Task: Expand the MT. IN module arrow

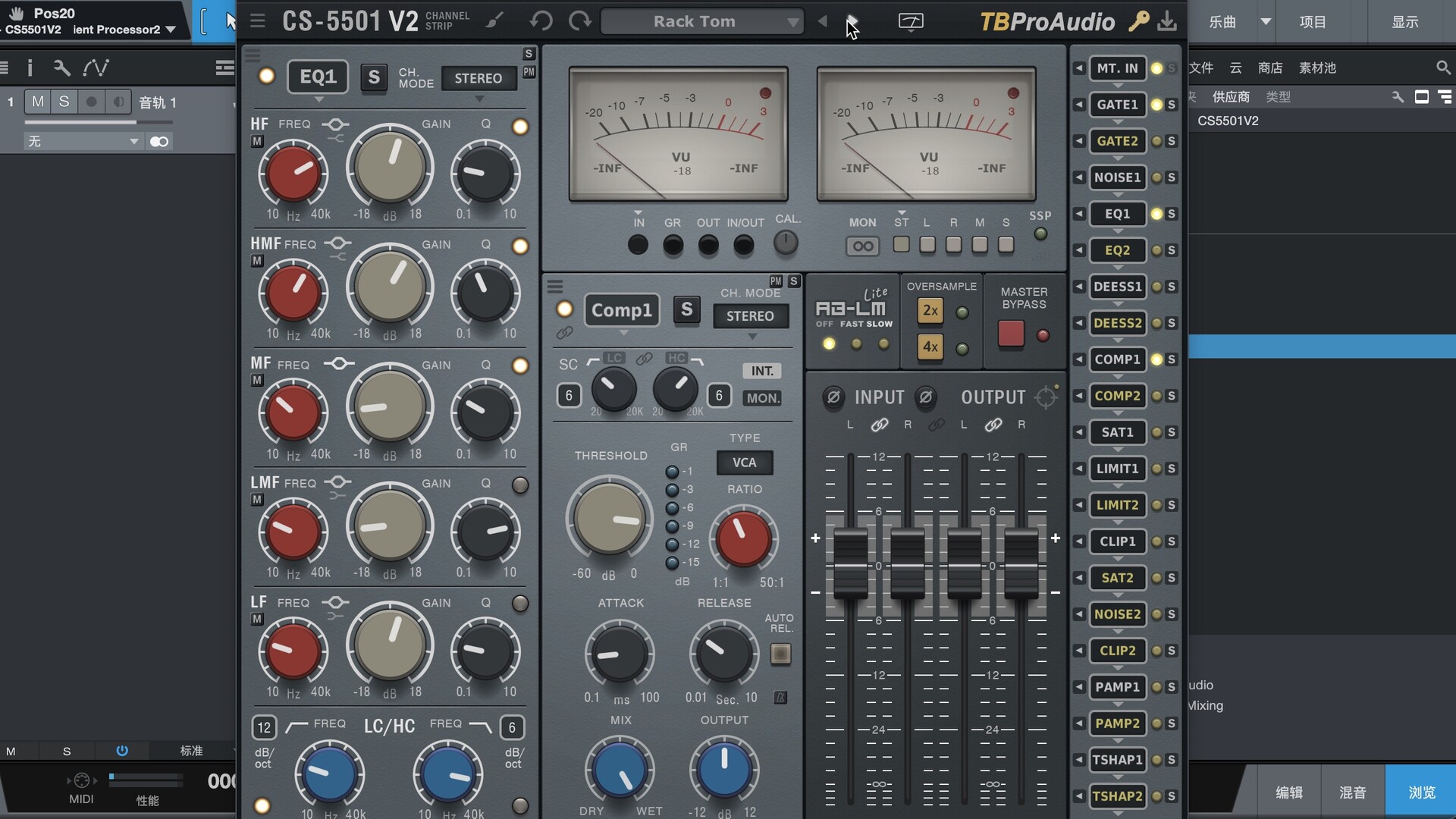Action: 1078,68
